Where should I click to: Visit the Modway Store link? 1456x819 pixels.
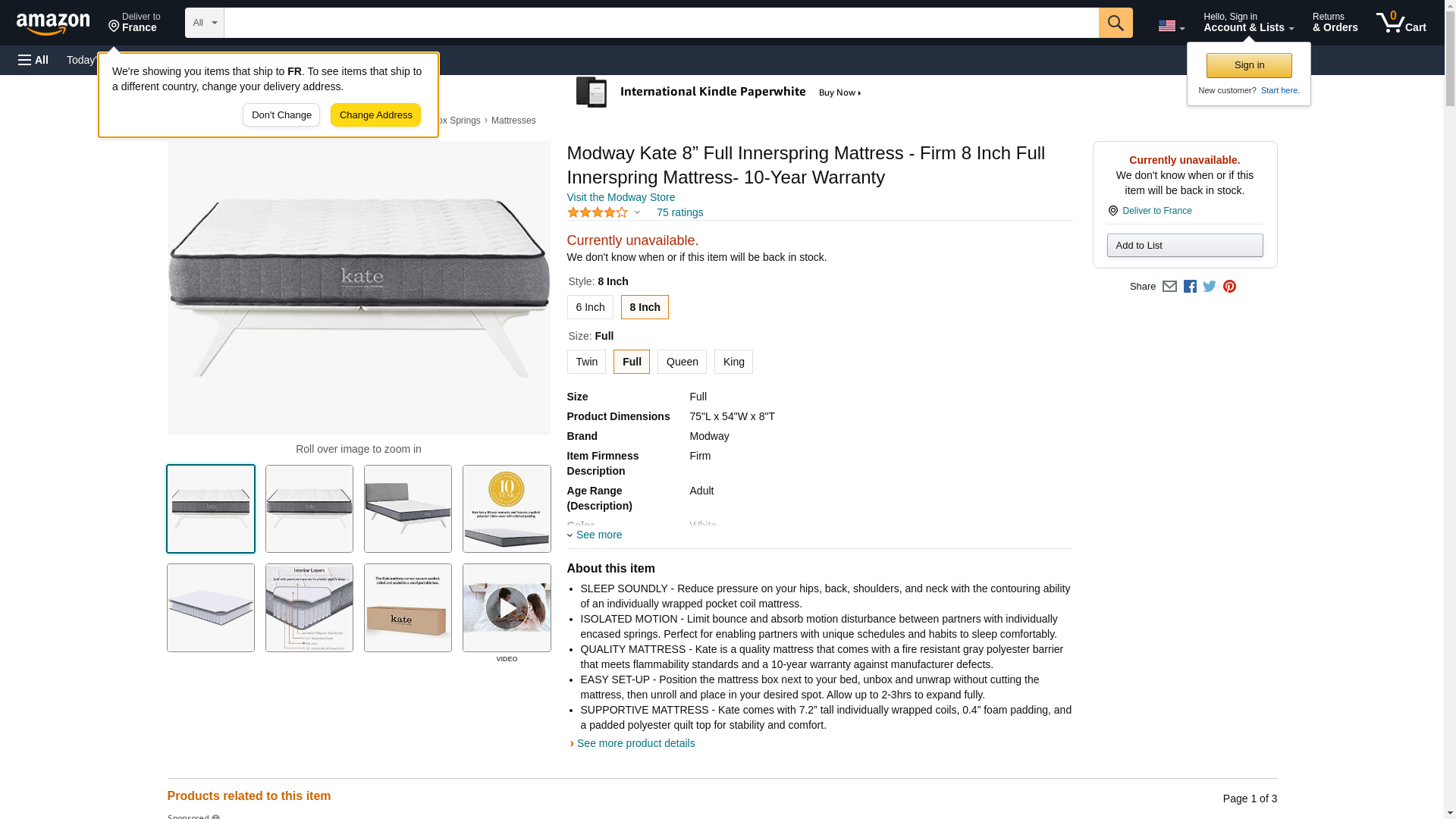coord(620,197)
